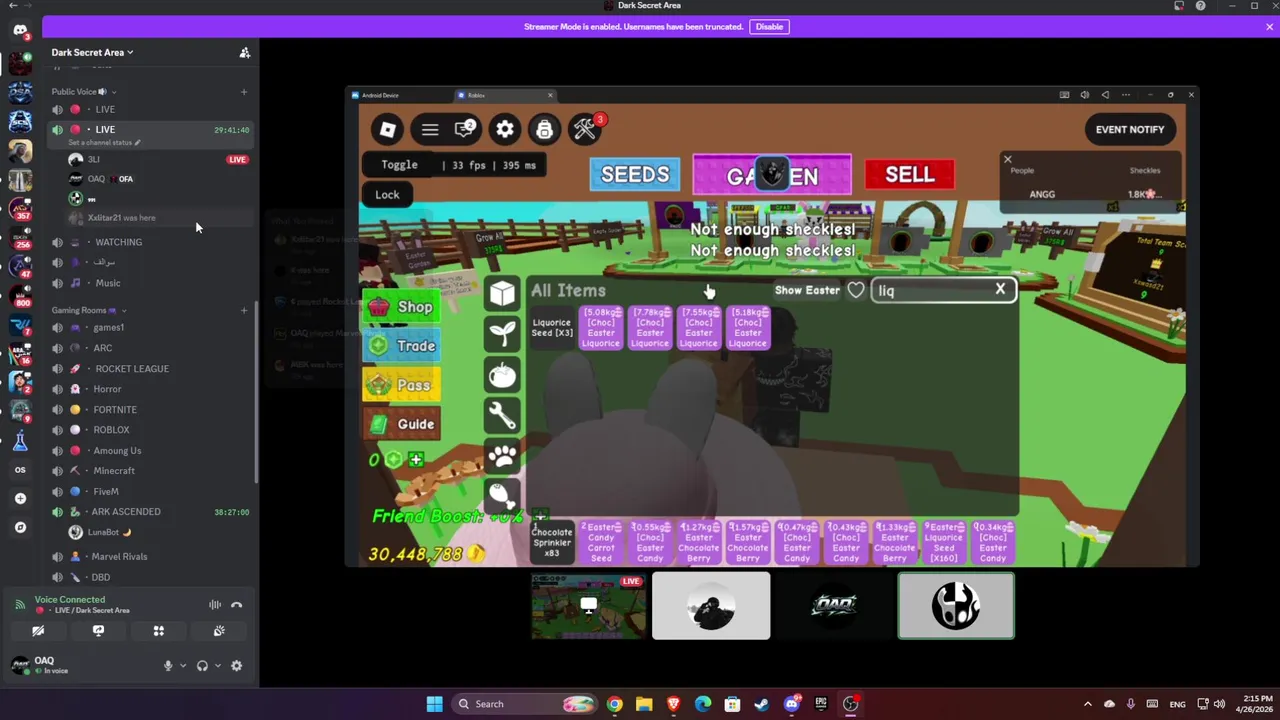Turn on camera in voice panel

tap(38, 631)
